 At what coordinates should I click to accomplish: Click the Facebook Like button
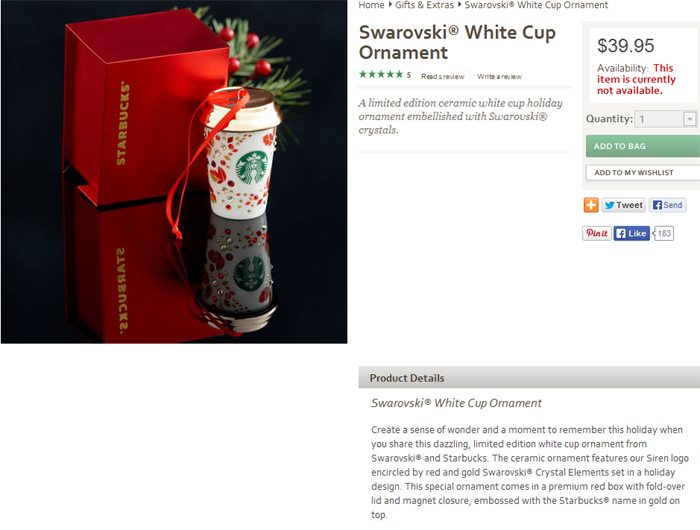(x=632, y=233)
